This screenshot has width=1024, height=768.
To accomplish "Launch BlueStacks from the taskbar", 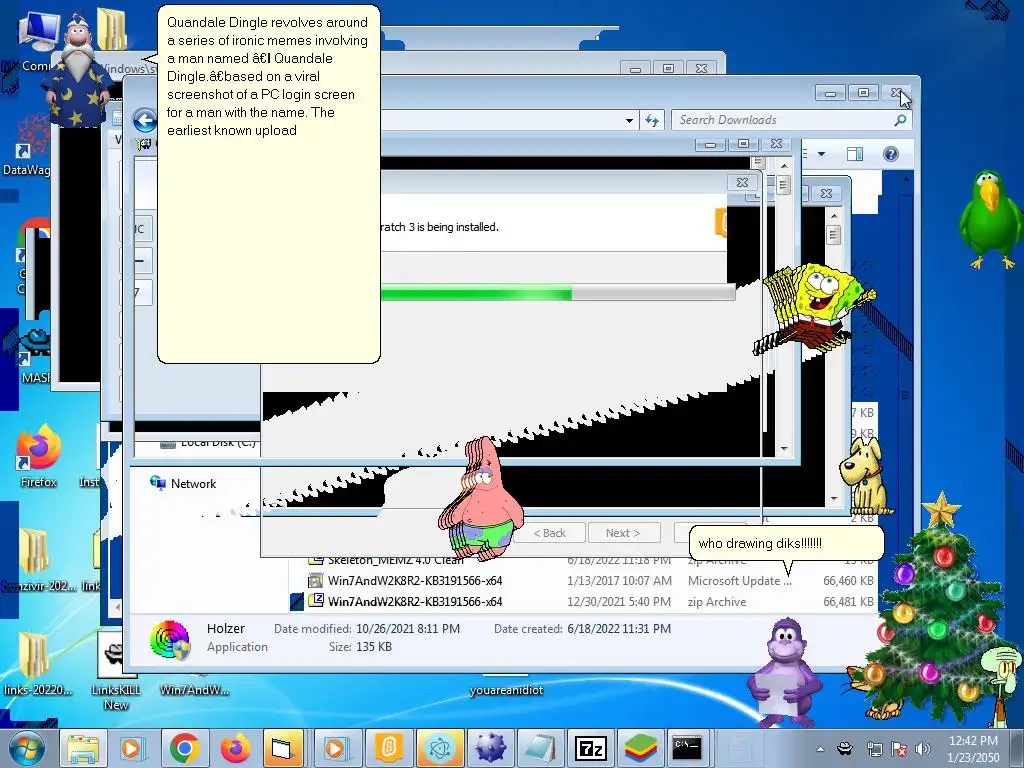I will [640, 748].
